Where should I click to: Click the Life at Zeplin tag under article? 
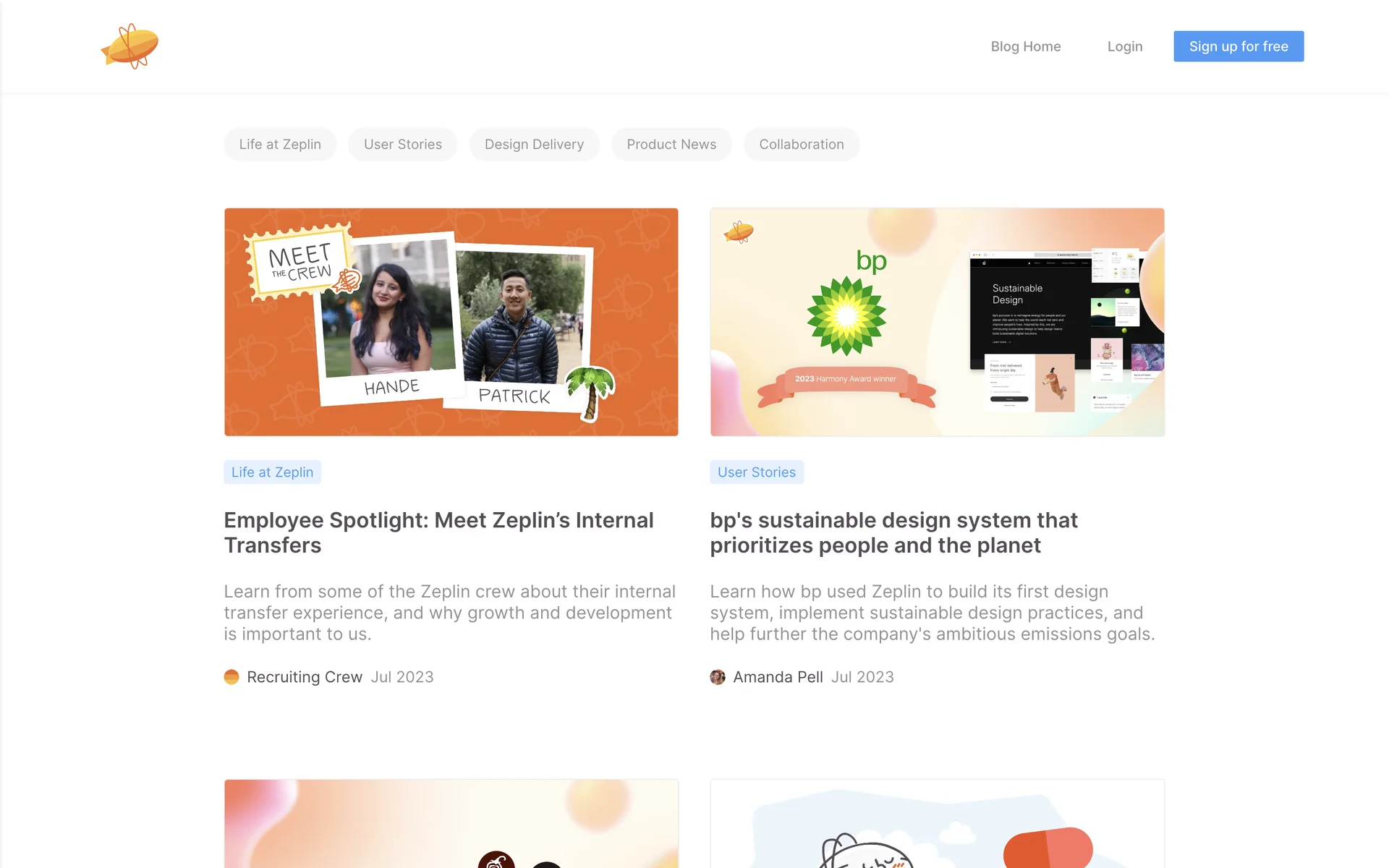(x=273, y=472)
